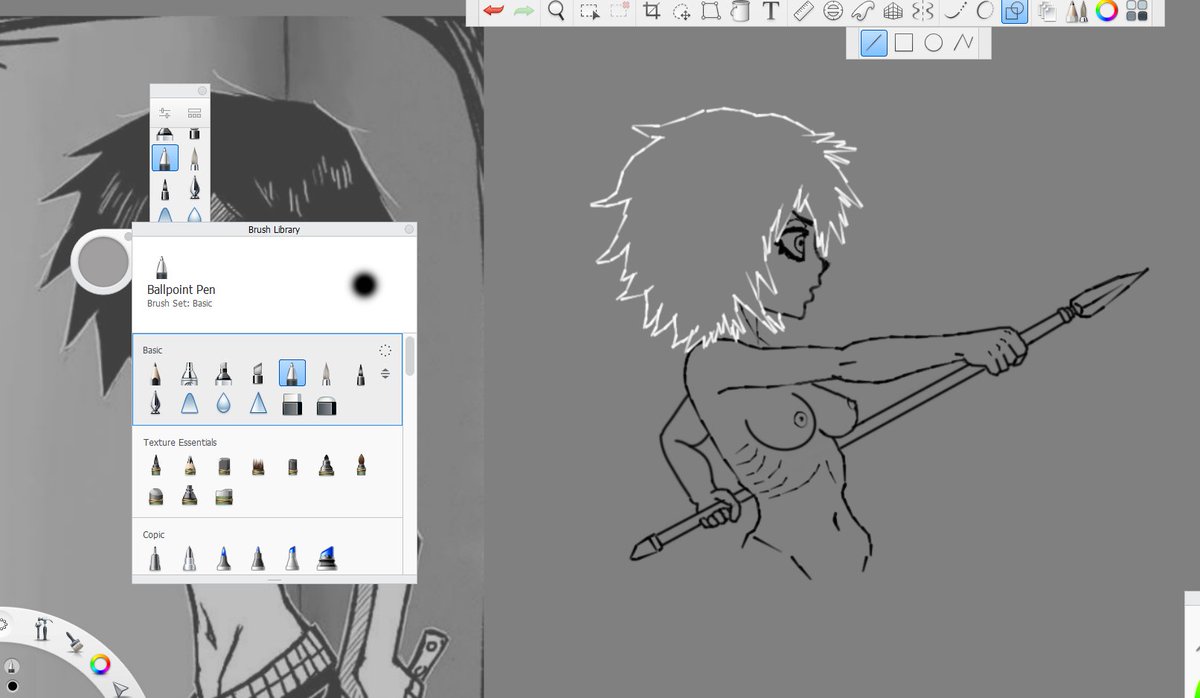Enable the Predictive Stroke tool

click(985, 12)
